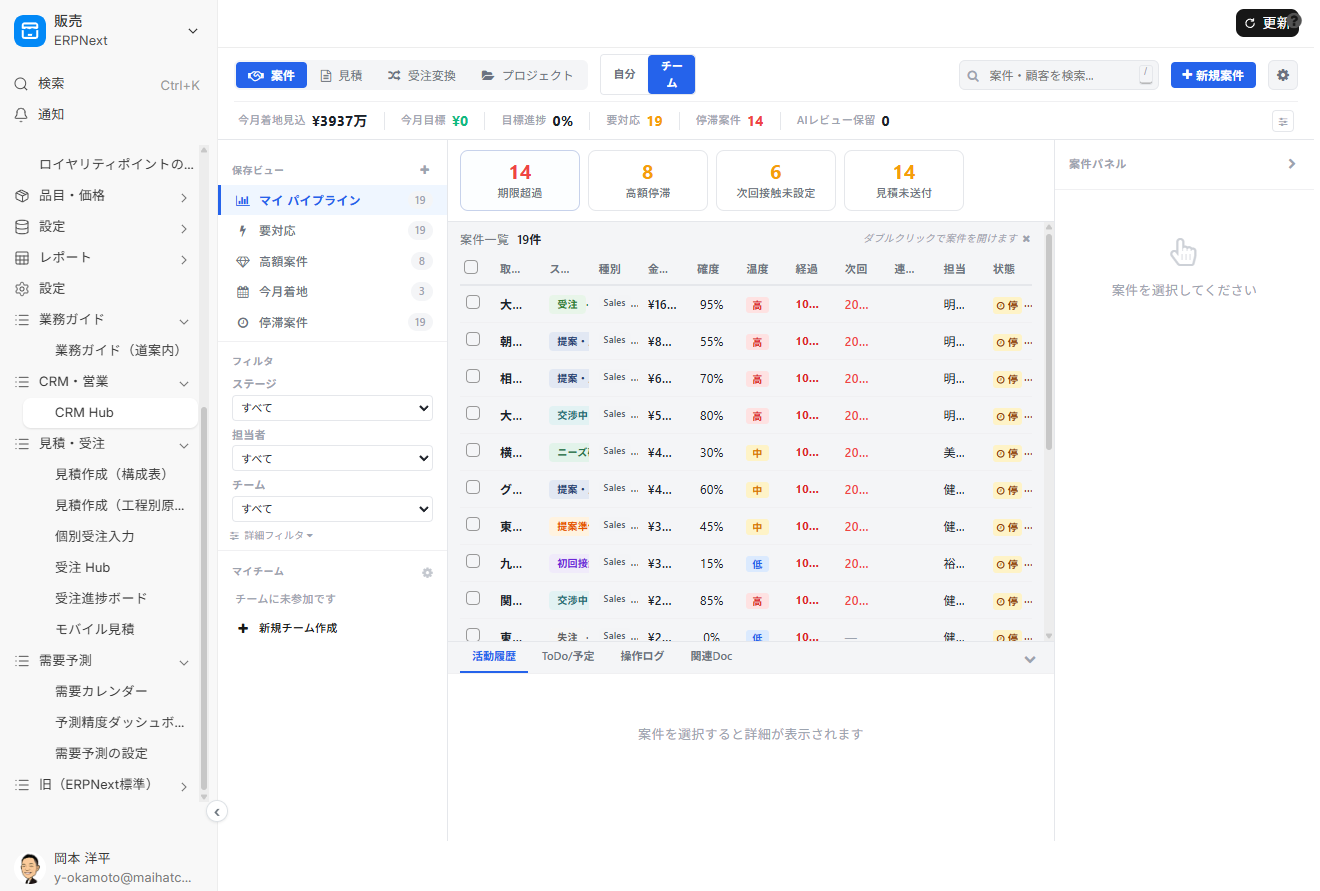Collapse the CRM・営業 sidebar group

point(184,382)
